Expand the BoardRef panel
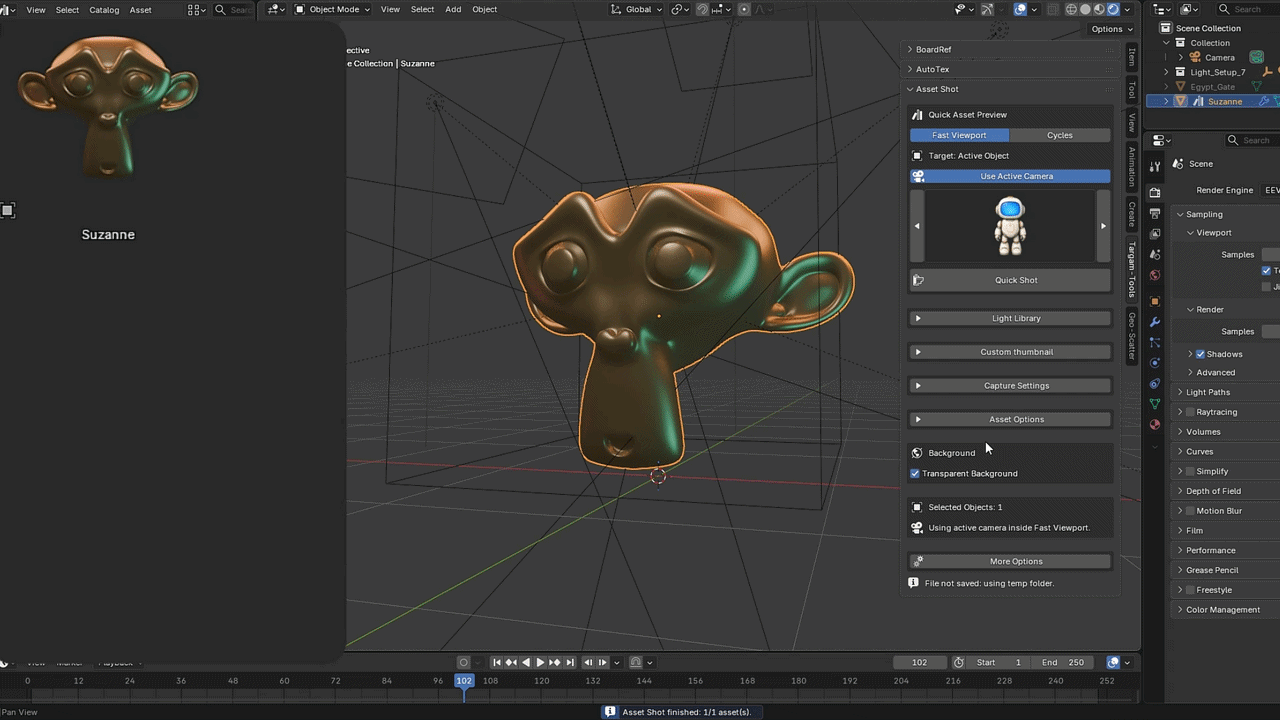Image resolution: width=1280 pixels, height=720 pixels. pyautogui.click(x=1010, y=49)
